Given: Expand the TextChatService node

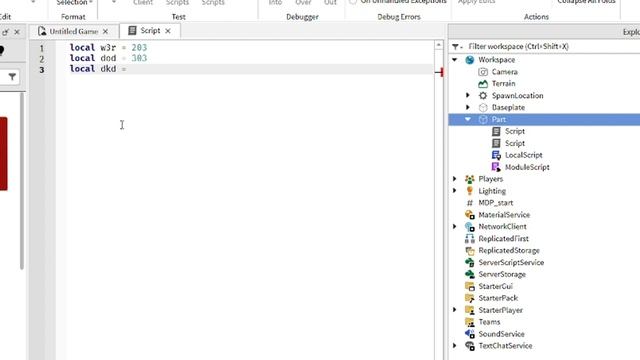Looking at the screenshot, I should point(455,346).
